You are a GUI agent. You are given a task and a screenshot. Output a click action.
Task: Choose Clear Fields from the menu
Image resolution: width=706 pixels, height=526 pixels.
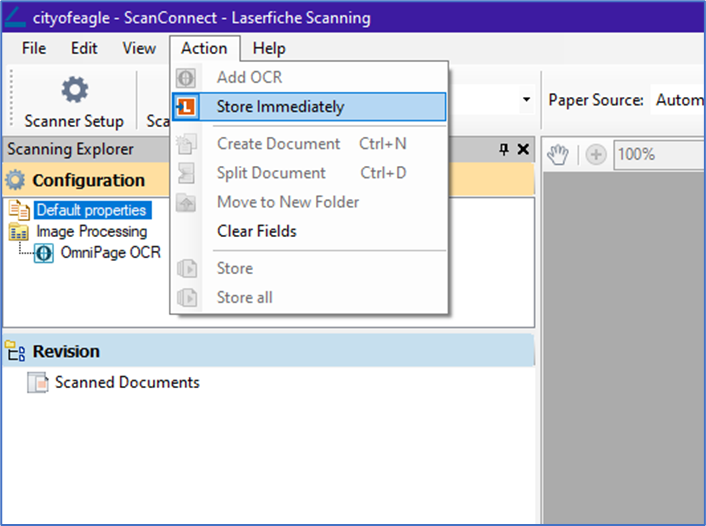coord(309,231)
